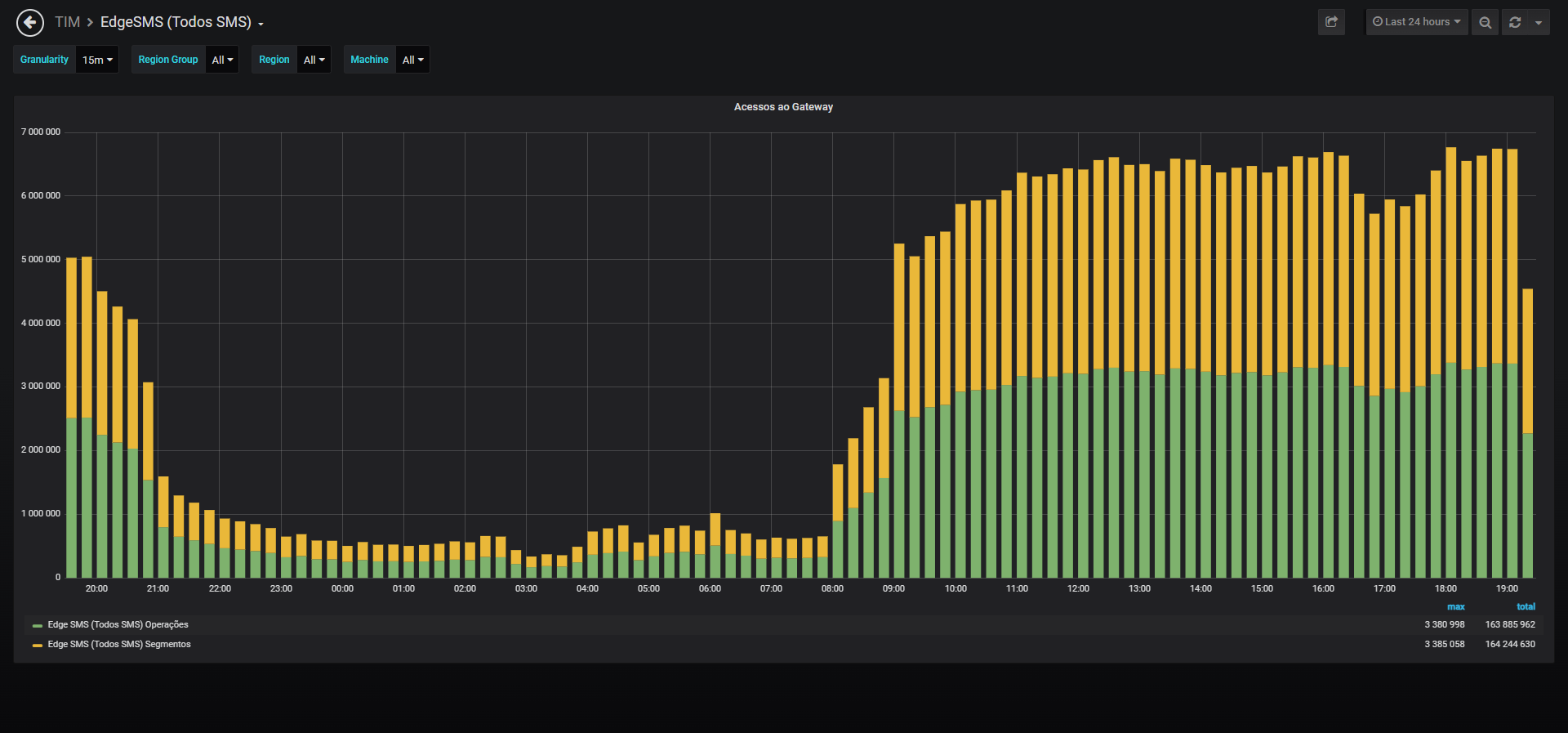The width and height of the screenshot is (1568, 733).
Task: Toggle the Operações series in the legend
Action: pos(118,624)
